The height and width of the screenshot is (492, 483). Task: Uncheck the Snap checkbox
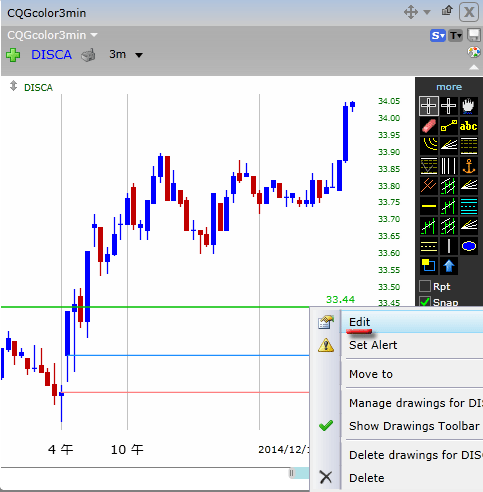pos(425,302)
